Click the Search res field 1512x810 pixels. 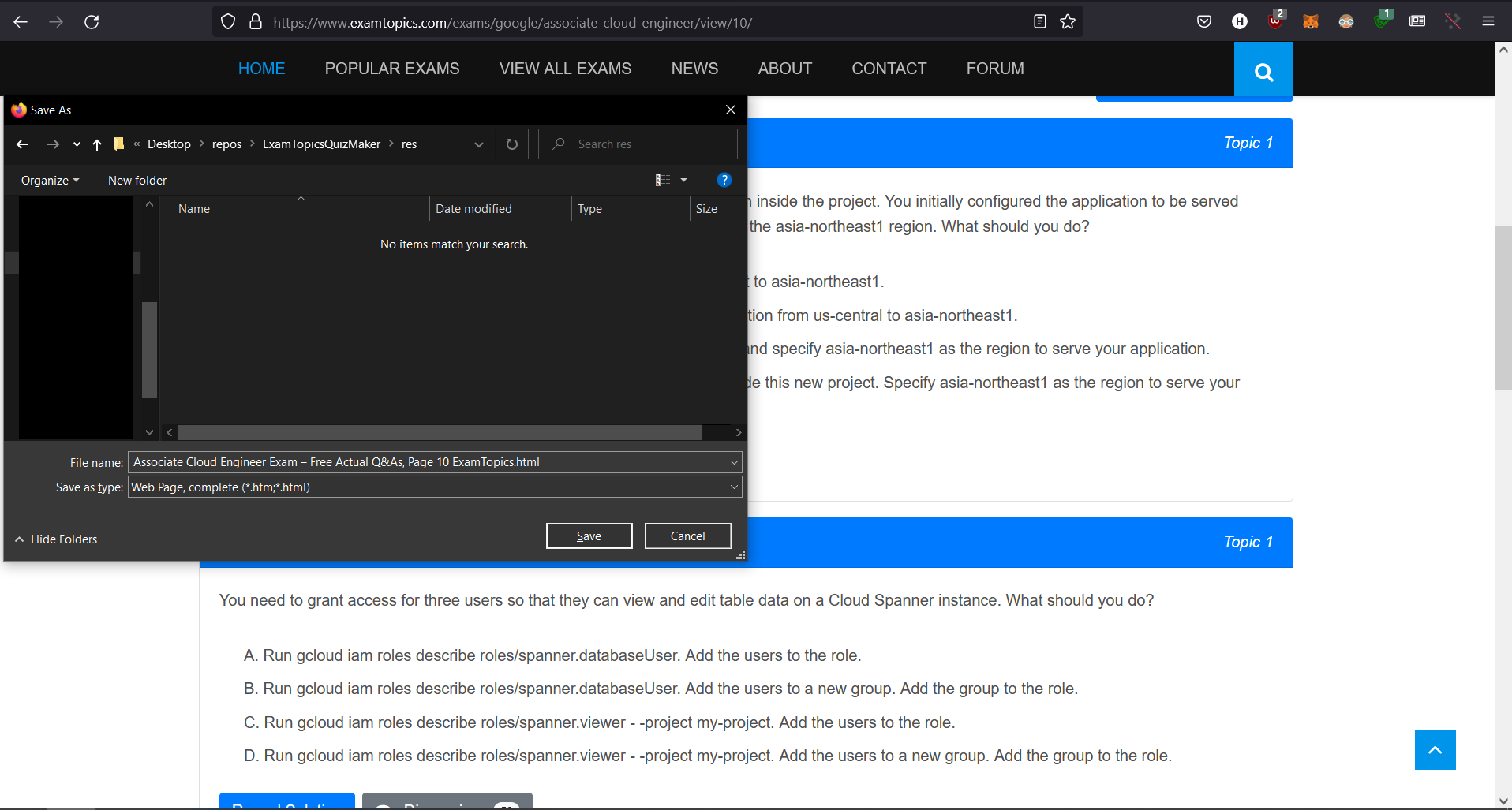pyautogui.click(x=638, y=144)
